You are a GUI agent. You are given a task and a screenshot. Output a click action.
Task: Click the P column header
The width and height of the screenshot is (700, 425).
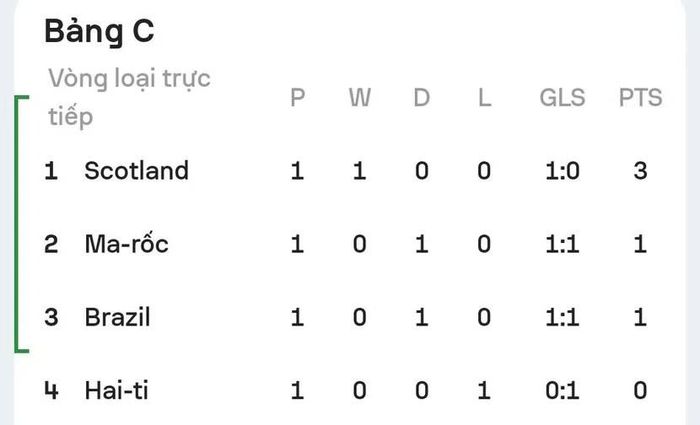click(x=297, y=97)
